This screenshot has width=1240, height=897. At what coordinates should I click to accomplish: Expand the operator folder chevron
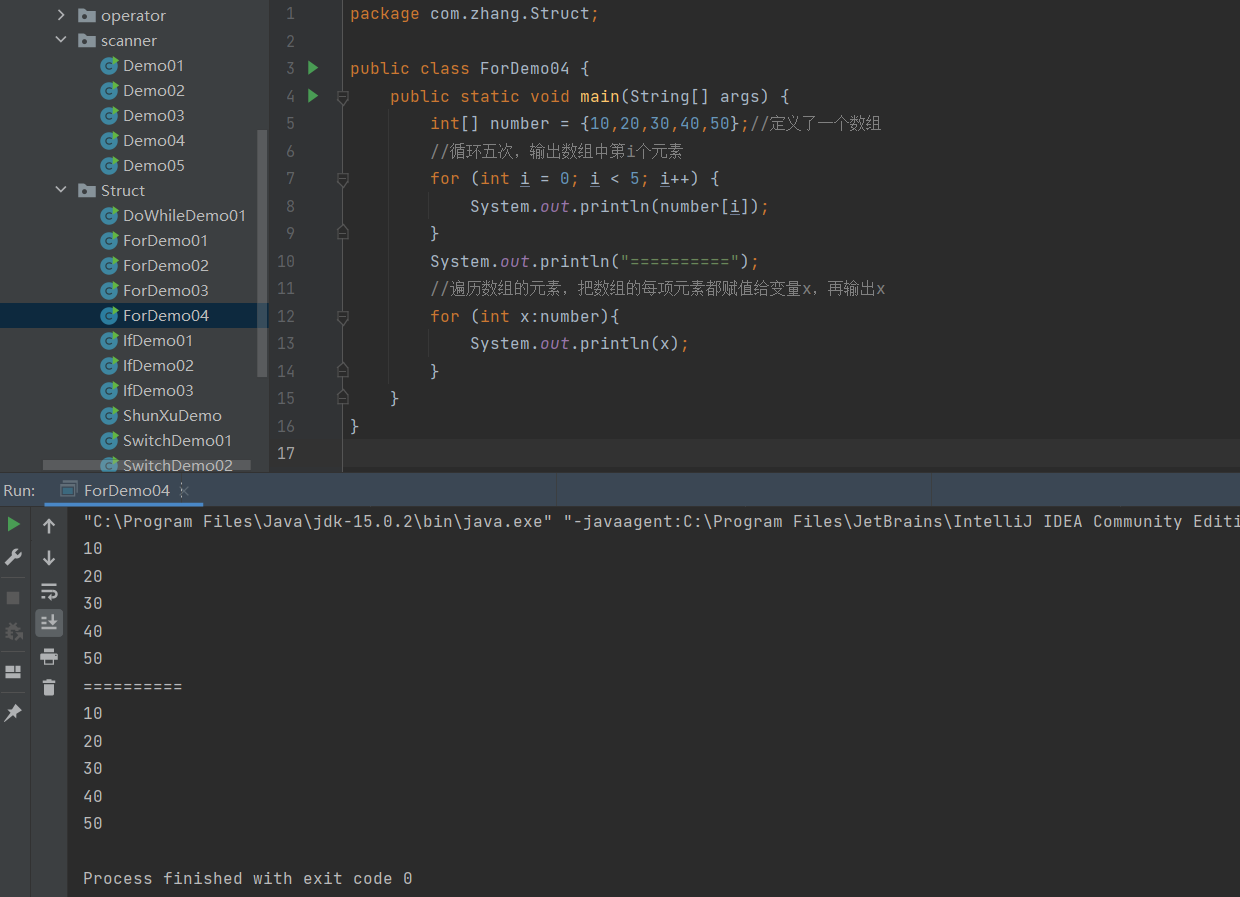coord(61,16)
